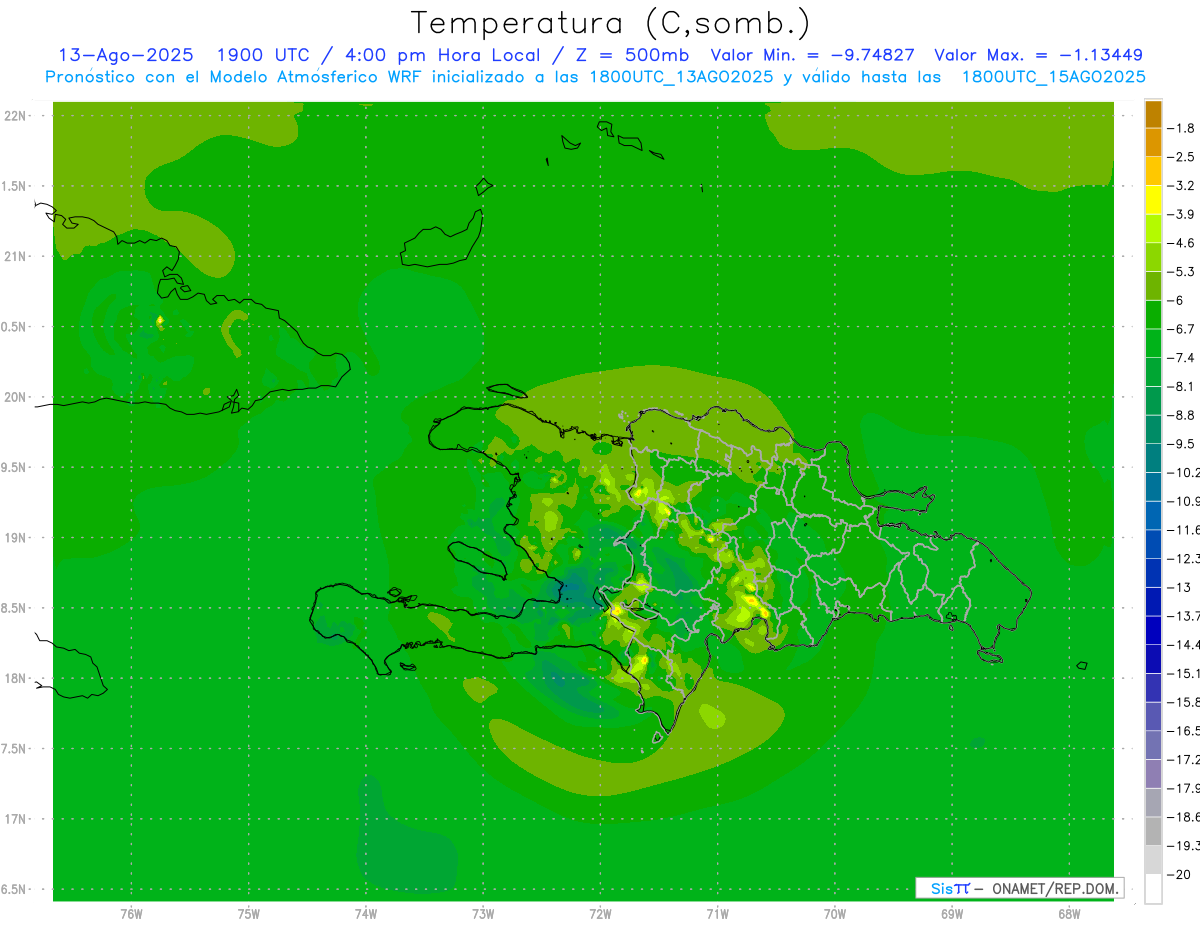Click the teal swatch between -9.5 and -10.2

point(1153,458)
